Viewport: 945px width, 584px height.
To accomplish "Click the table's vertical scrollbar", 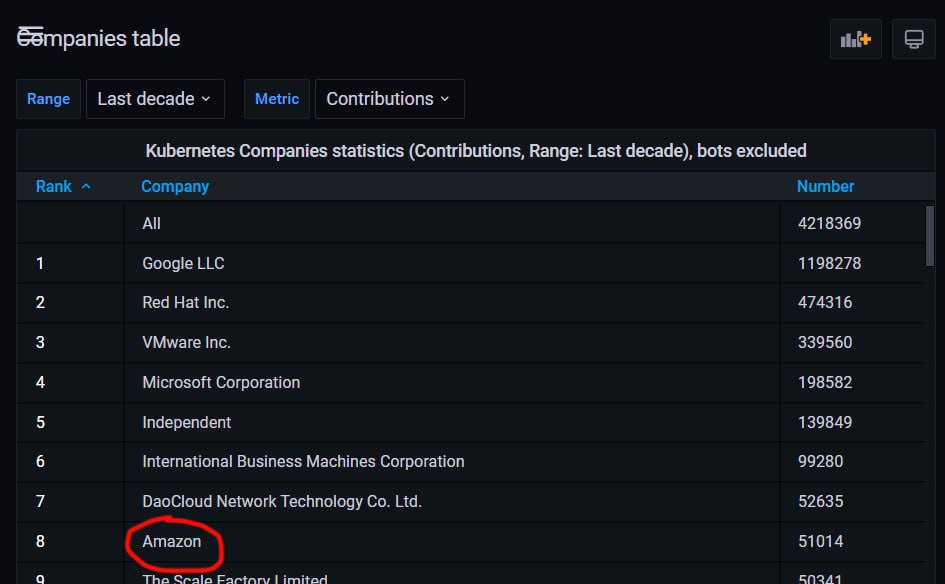I will [930, 237].
